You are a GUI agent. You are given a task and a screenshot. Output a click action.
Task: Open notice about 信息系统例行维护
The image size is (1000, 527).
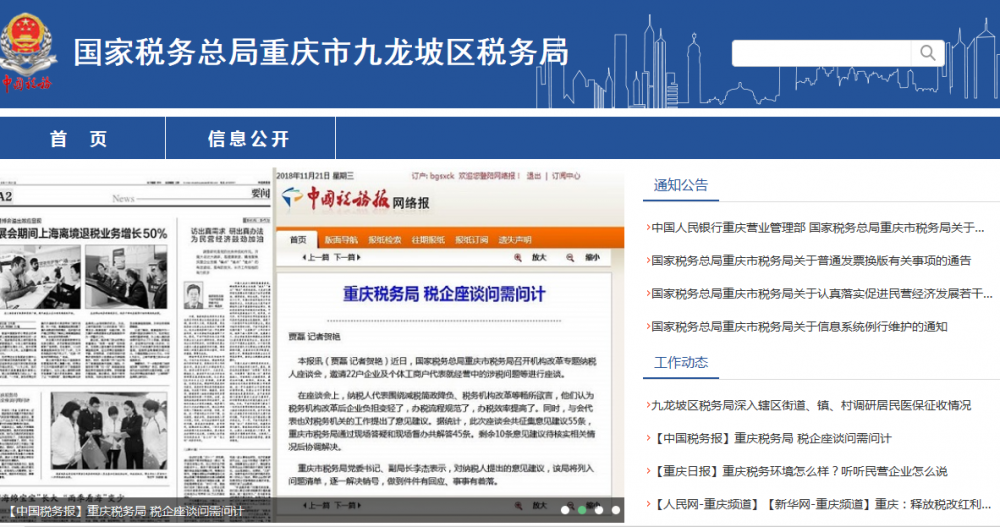point(798,327)
